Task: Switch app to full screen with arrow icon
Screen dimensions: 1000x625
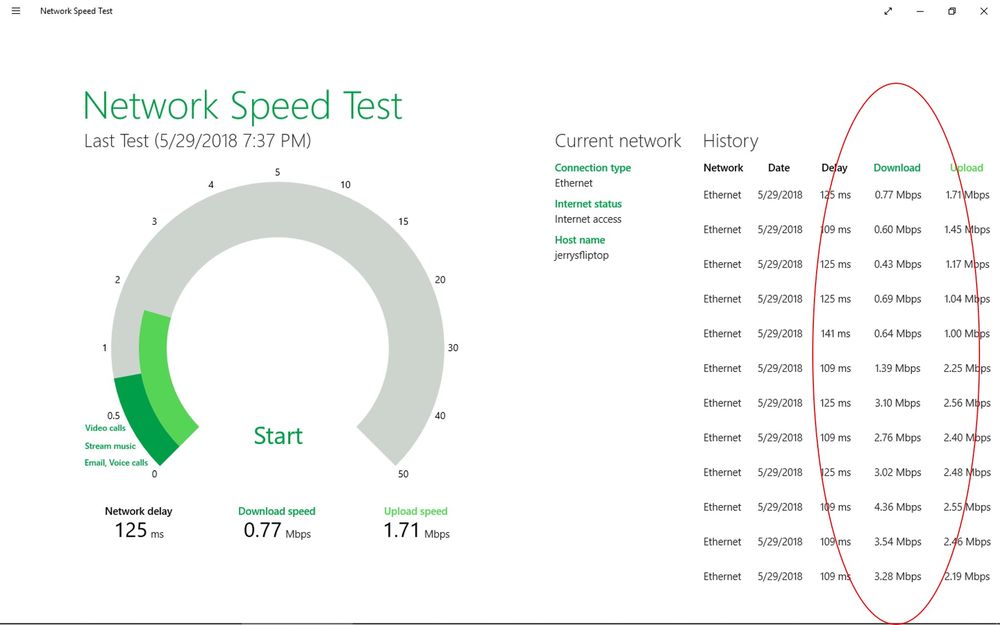Action: coord(888,11)
